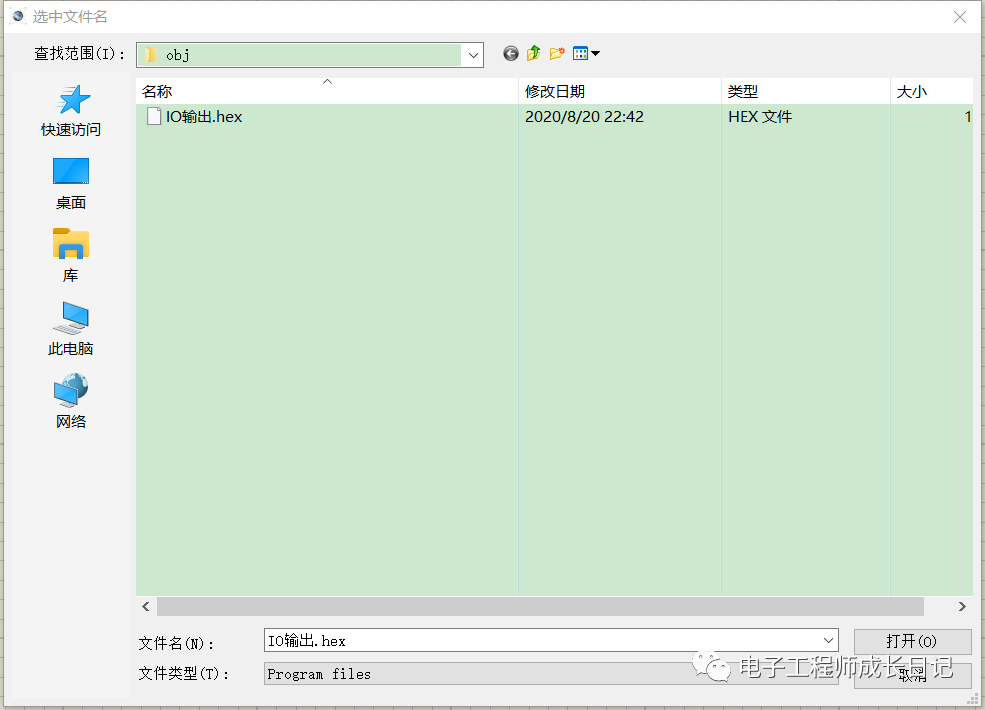Browse 此电脑 from the sidebar
Image resolution: width=985 pixels, height=710 pixels.
point(70,327)
